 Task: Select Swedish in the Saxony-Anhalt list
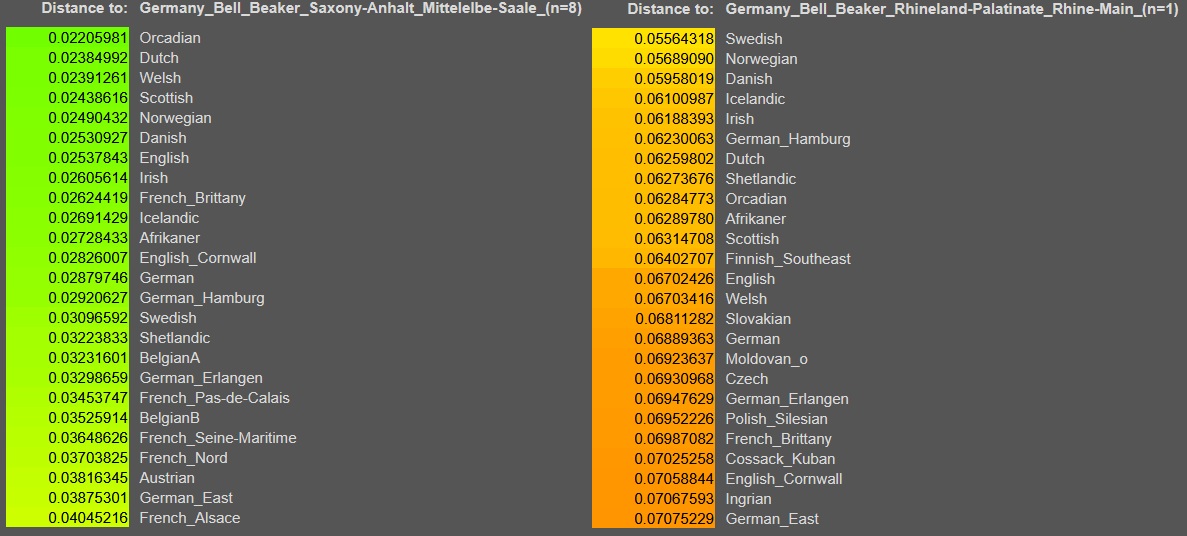[167, 318]
